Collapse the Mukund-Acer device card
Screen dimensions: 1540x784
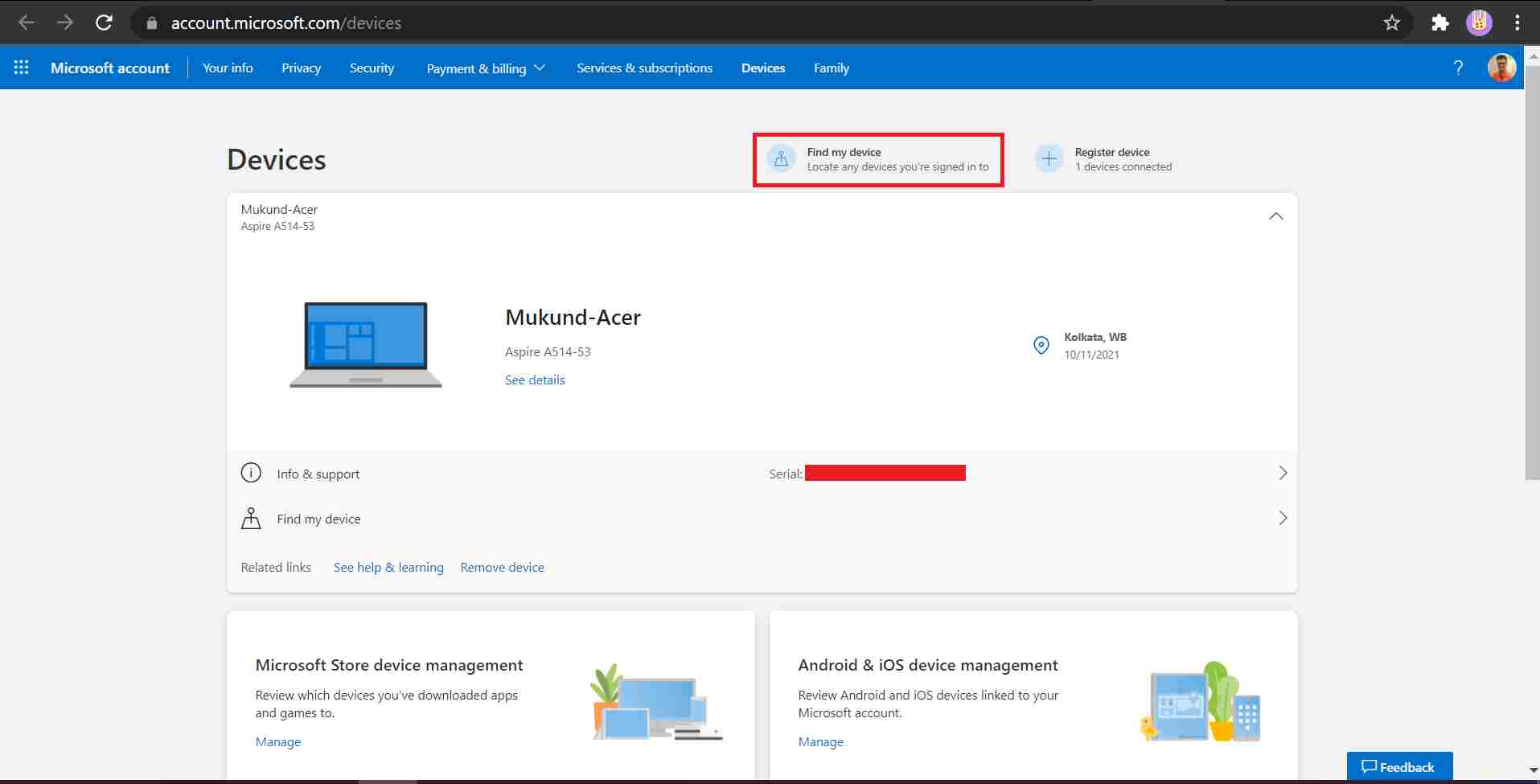pyautogui.click(x=1276, y=216)
